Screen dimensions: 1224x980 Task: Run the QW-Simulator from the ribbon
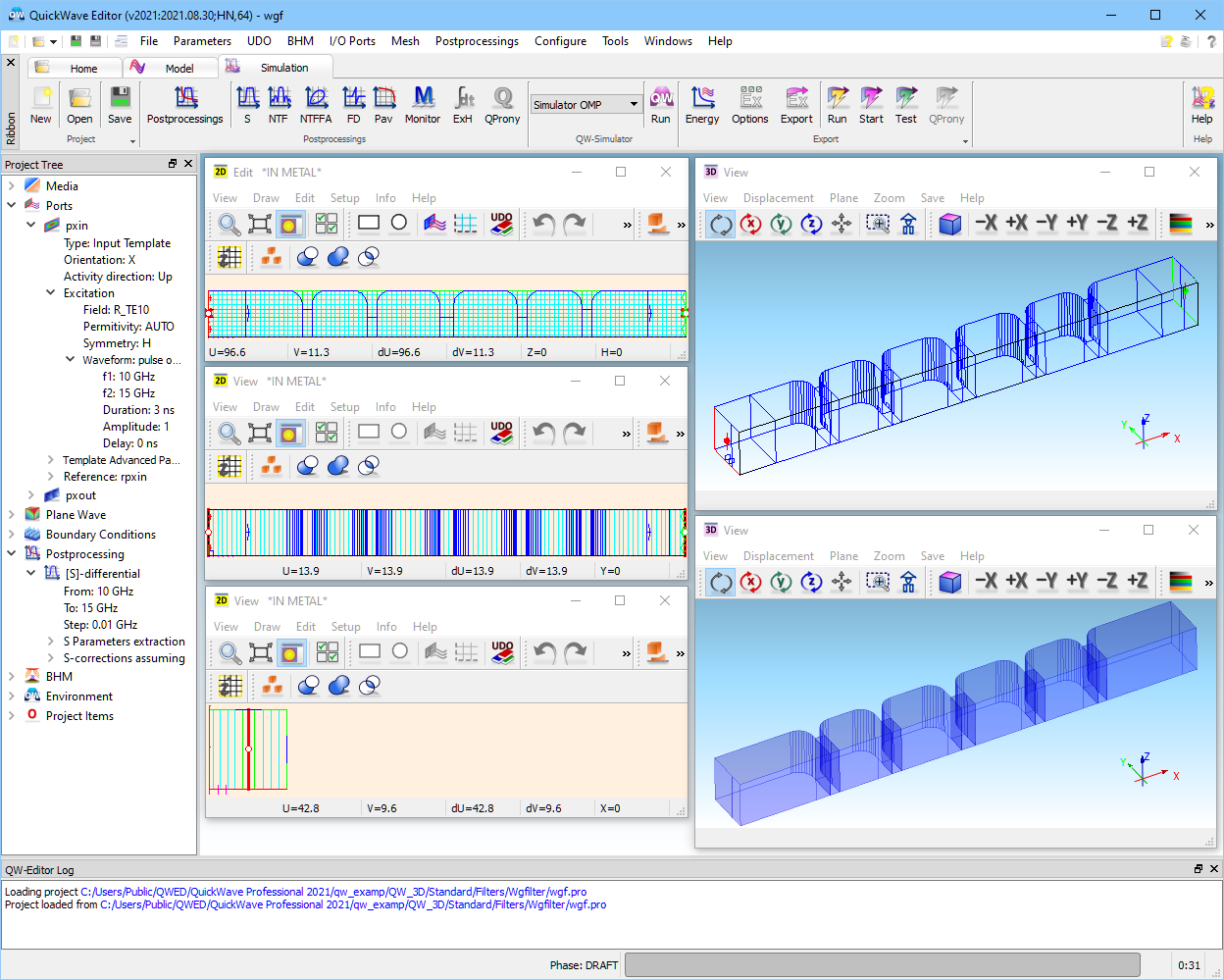(x=661, y=104)
